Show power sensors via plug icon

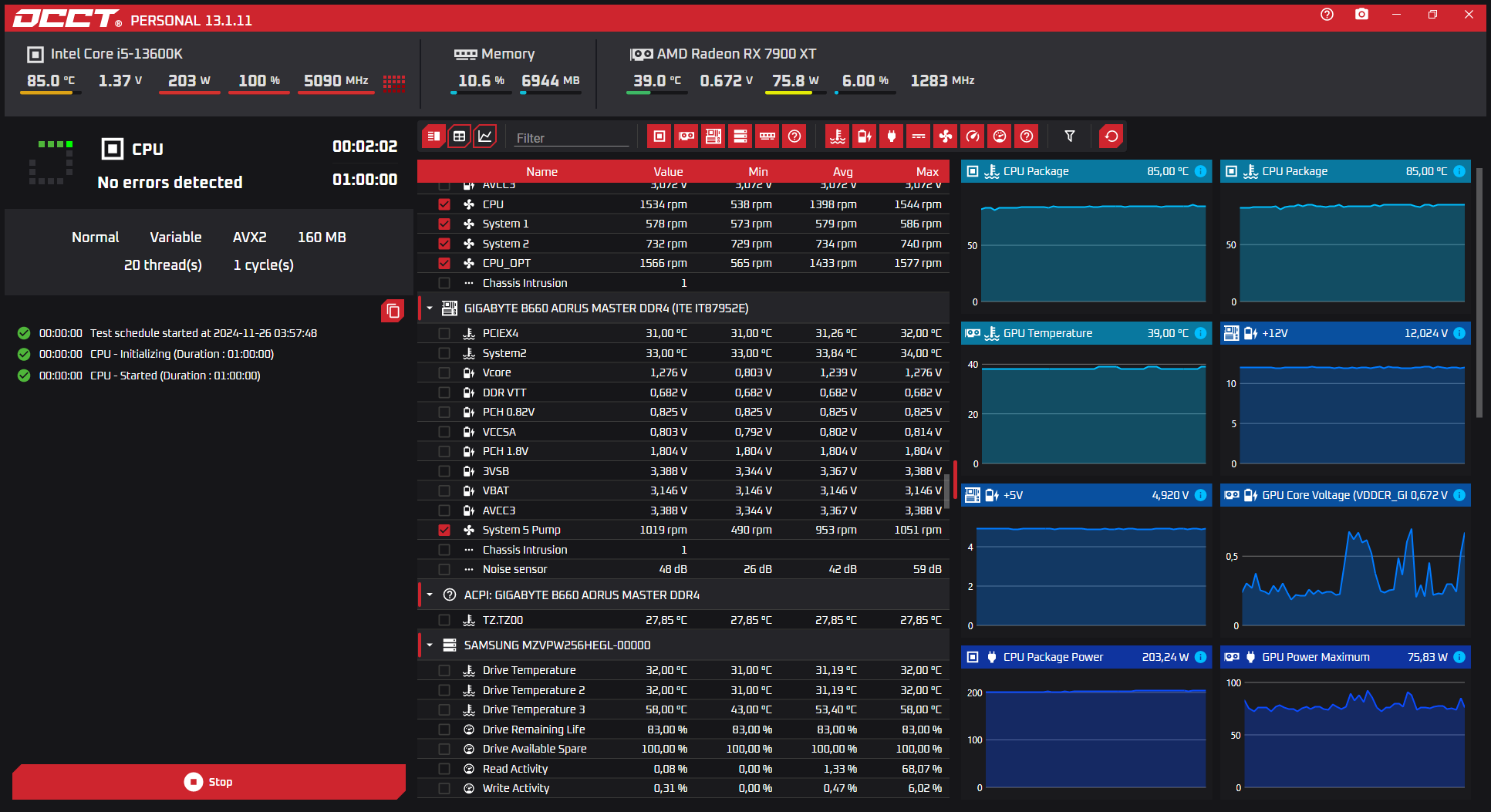[892, 136]
